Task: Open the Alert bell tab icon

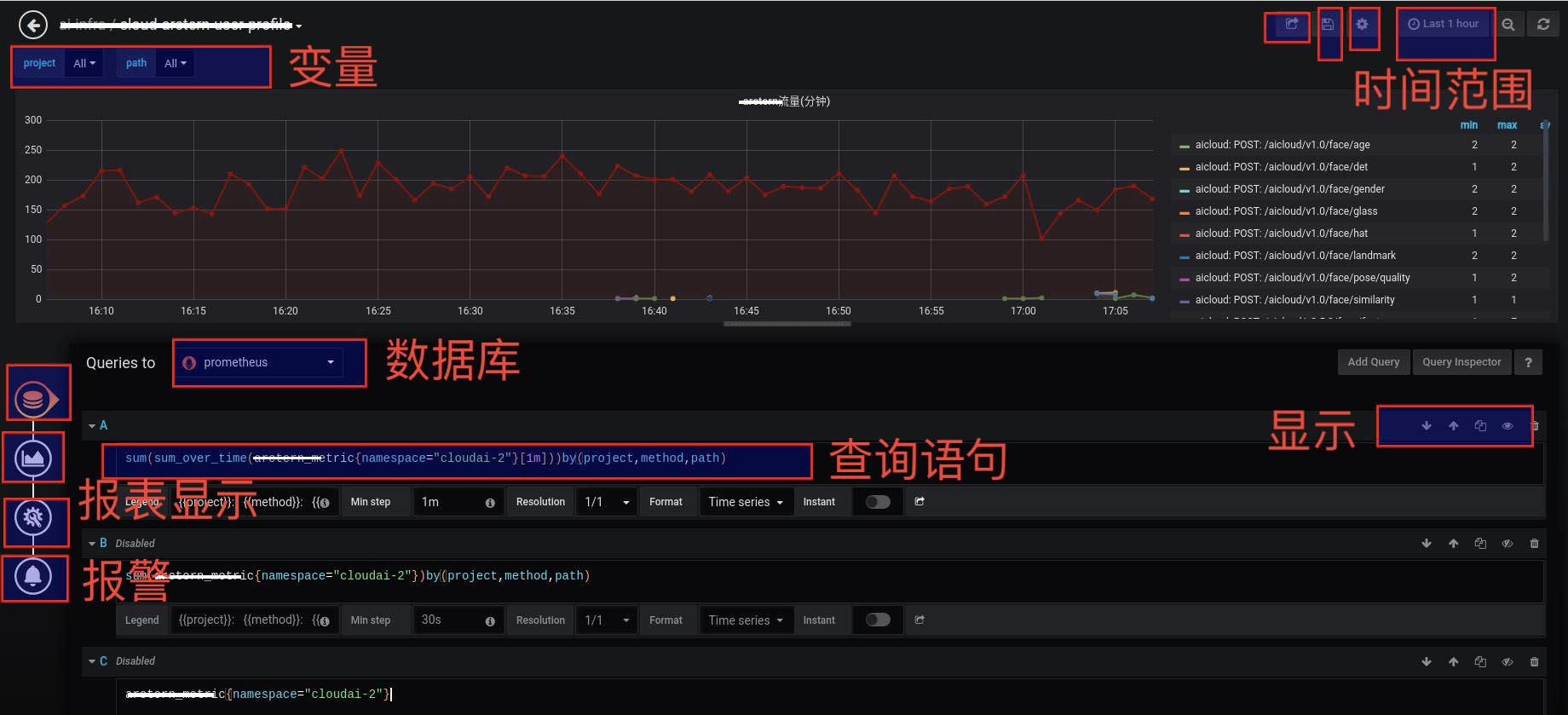Action: click(33, 576)
